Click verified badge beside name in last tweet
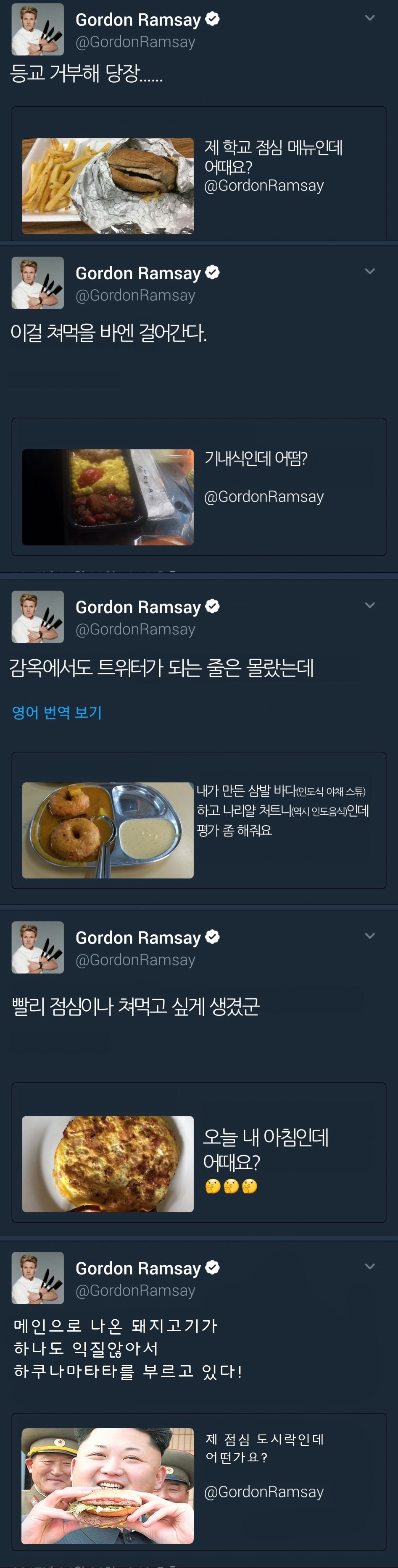 click(x=212, y=1267)
